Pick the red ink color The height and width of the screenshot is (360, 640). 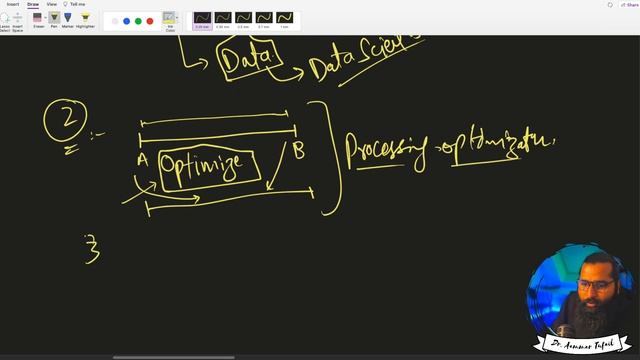pos(150,21)
